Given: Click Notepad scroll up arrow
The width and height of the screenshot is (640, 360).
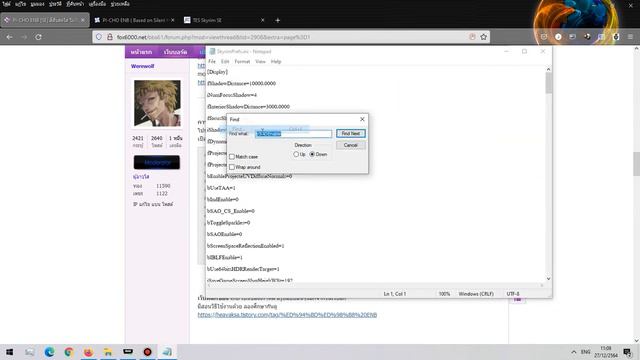Looking at the screenshot, I should click(x=549, y=69).
